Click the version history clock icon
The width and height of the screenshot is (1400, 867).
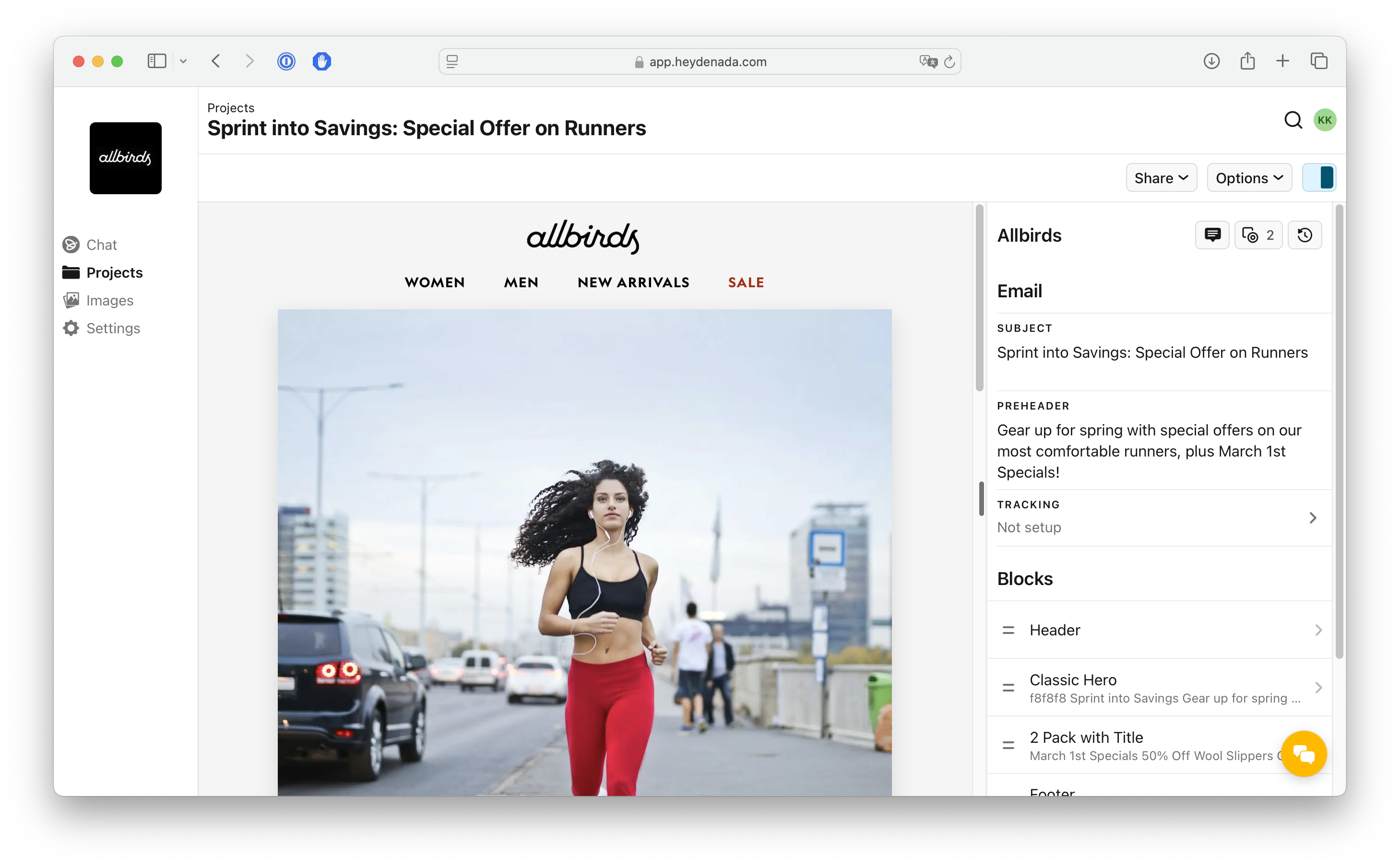click(x=1304, y=235)
